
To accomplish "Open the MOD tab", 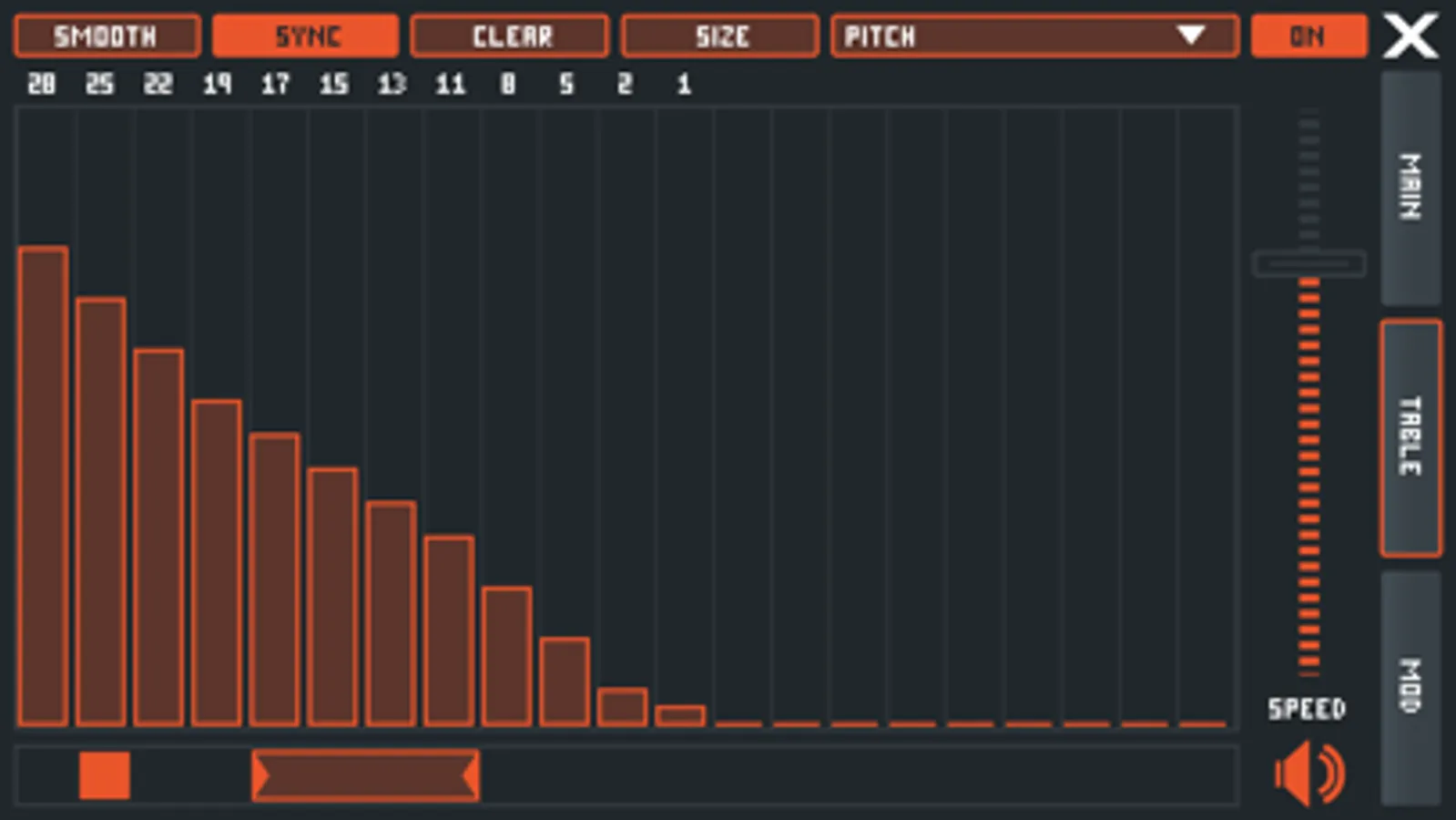I will click(x=1410, y=688).
